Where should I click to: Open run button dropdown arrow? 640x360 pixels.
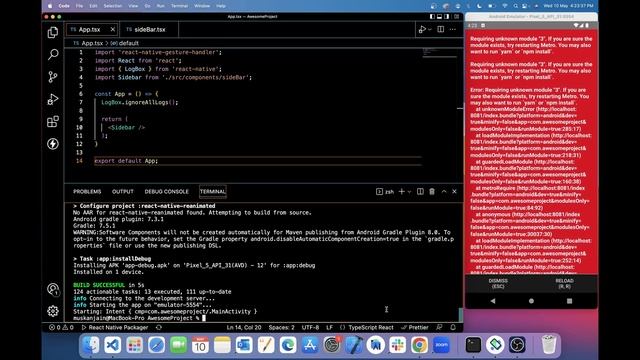pyautogui.click(x=430, y=30)
